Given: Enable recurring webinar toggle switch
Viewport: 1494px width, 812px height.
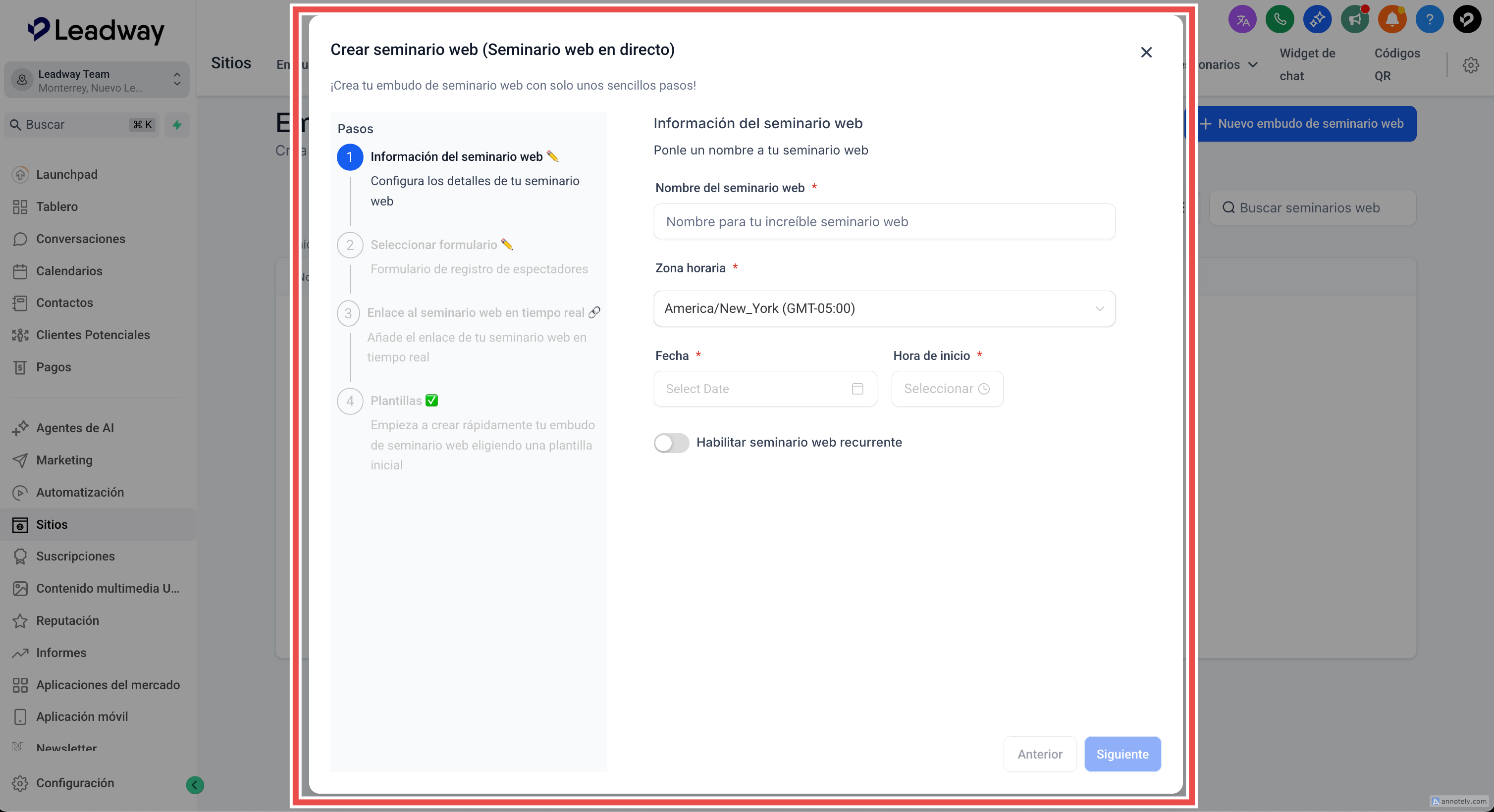Looking at the screenshot, I should pos(671,443).
